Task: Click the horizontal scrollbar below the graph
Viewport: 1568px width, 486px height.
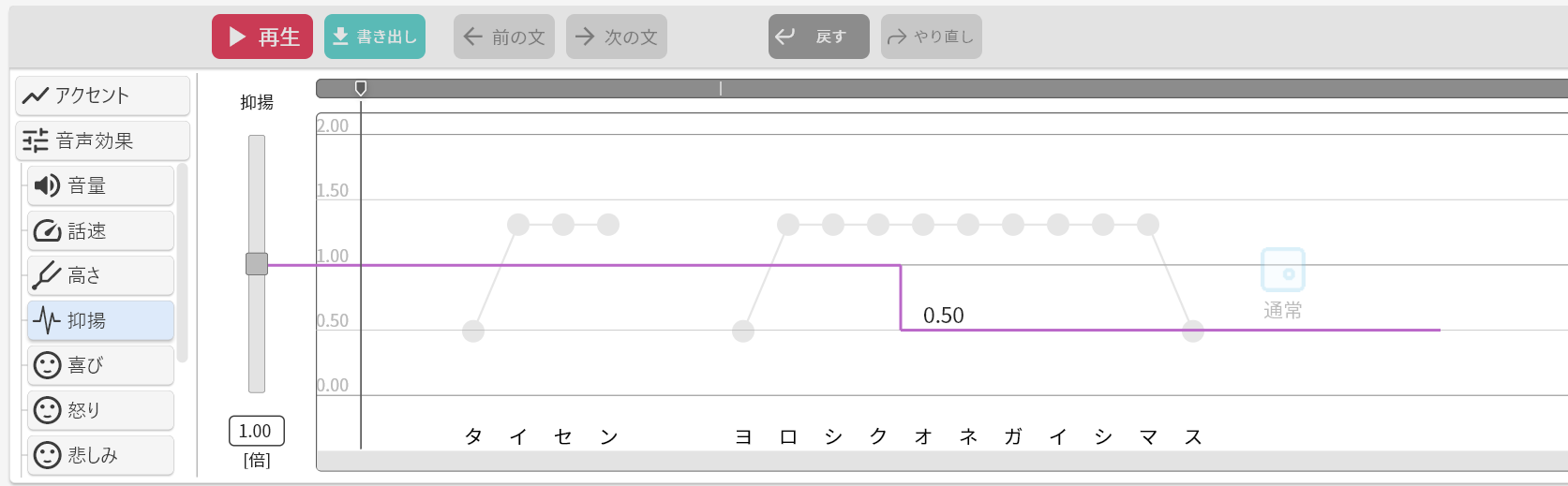Action: pos(937,461)
